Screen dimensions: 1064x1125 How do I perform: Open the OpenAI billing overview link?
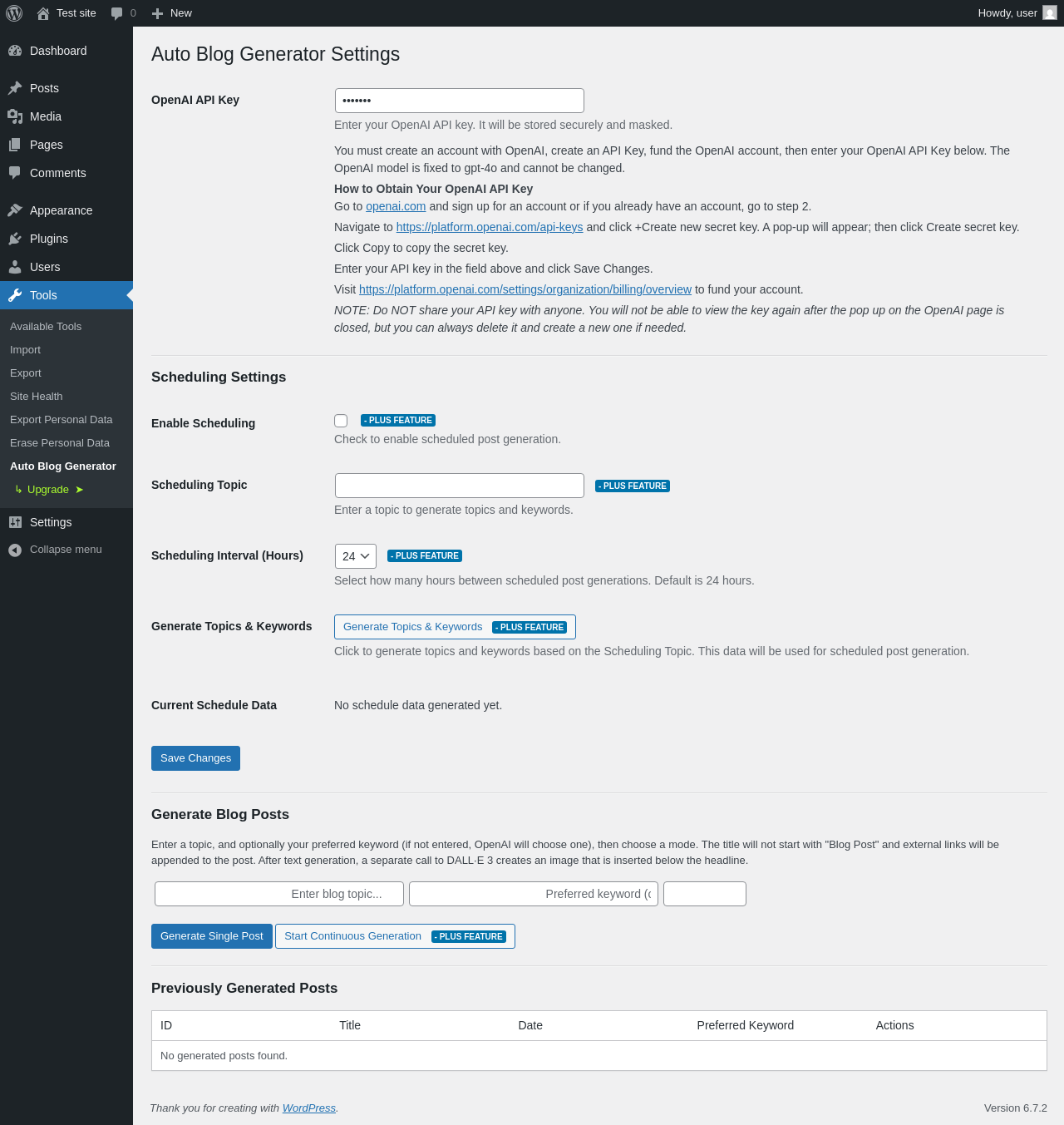coord(525,289)
